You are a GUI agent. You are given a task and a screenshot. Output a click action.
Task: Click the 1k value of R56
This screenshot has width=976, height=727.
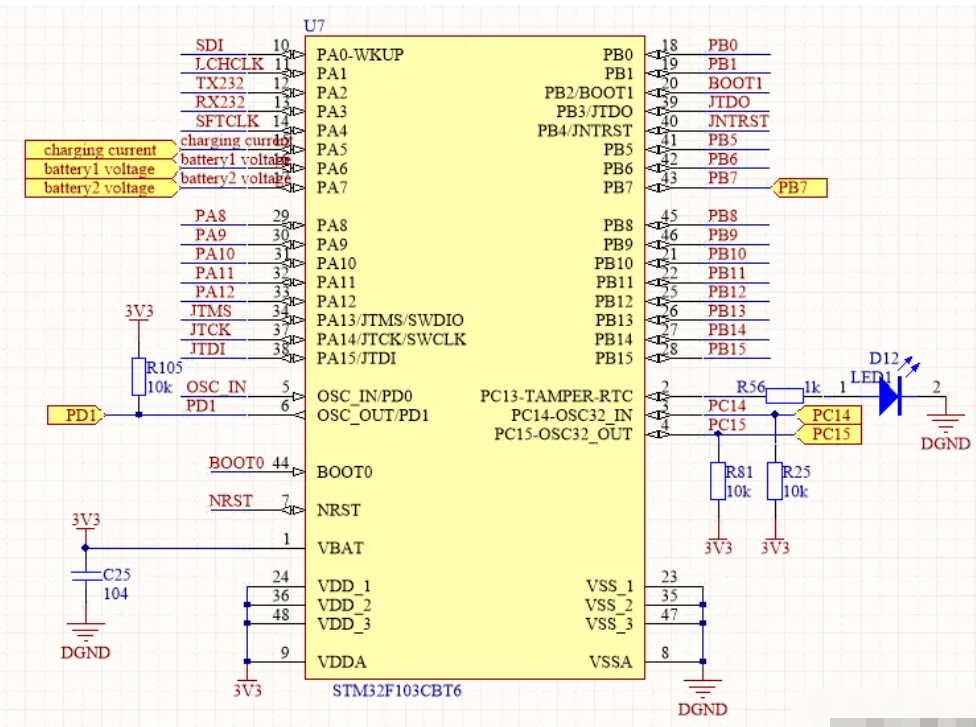812,388
